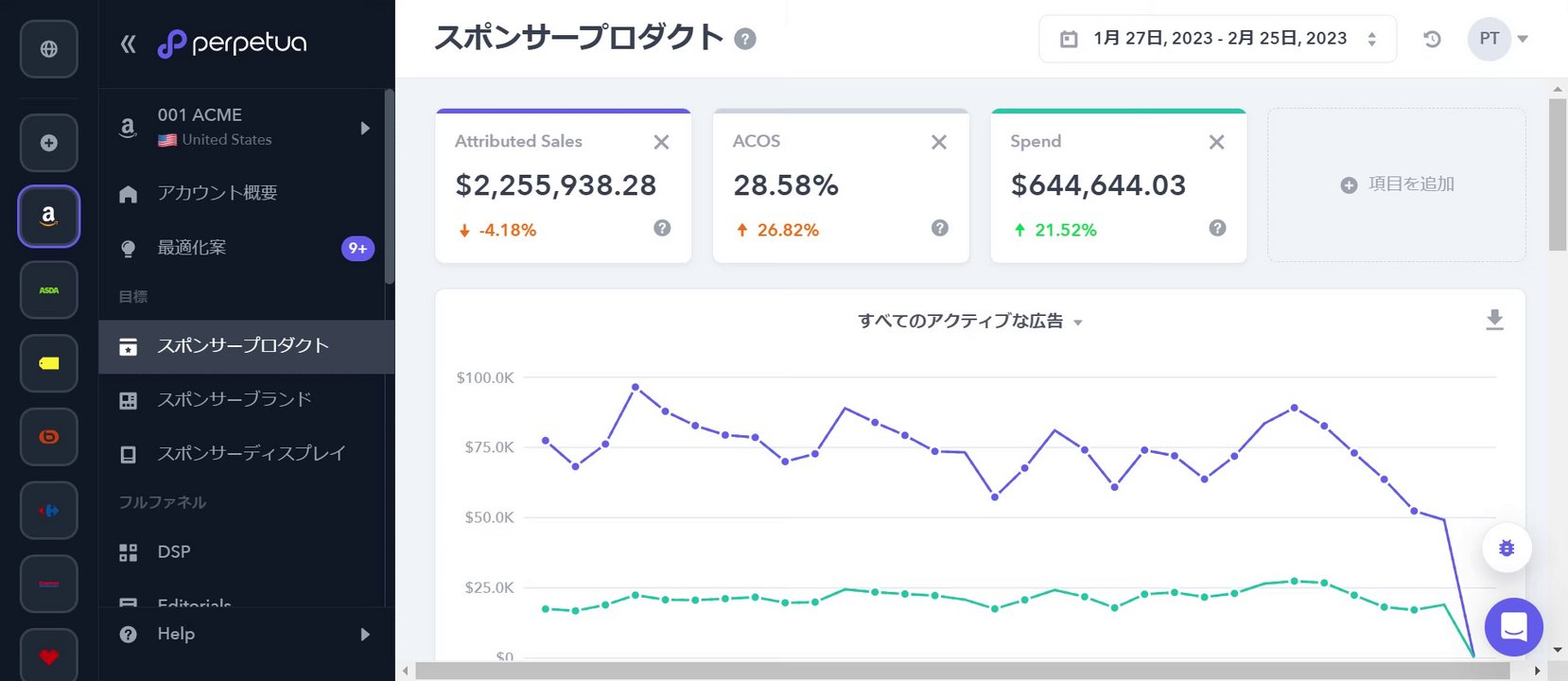This screenshot has width=1568, height=681.
Task: Remove the Spend metric card
Action: 1216,142
